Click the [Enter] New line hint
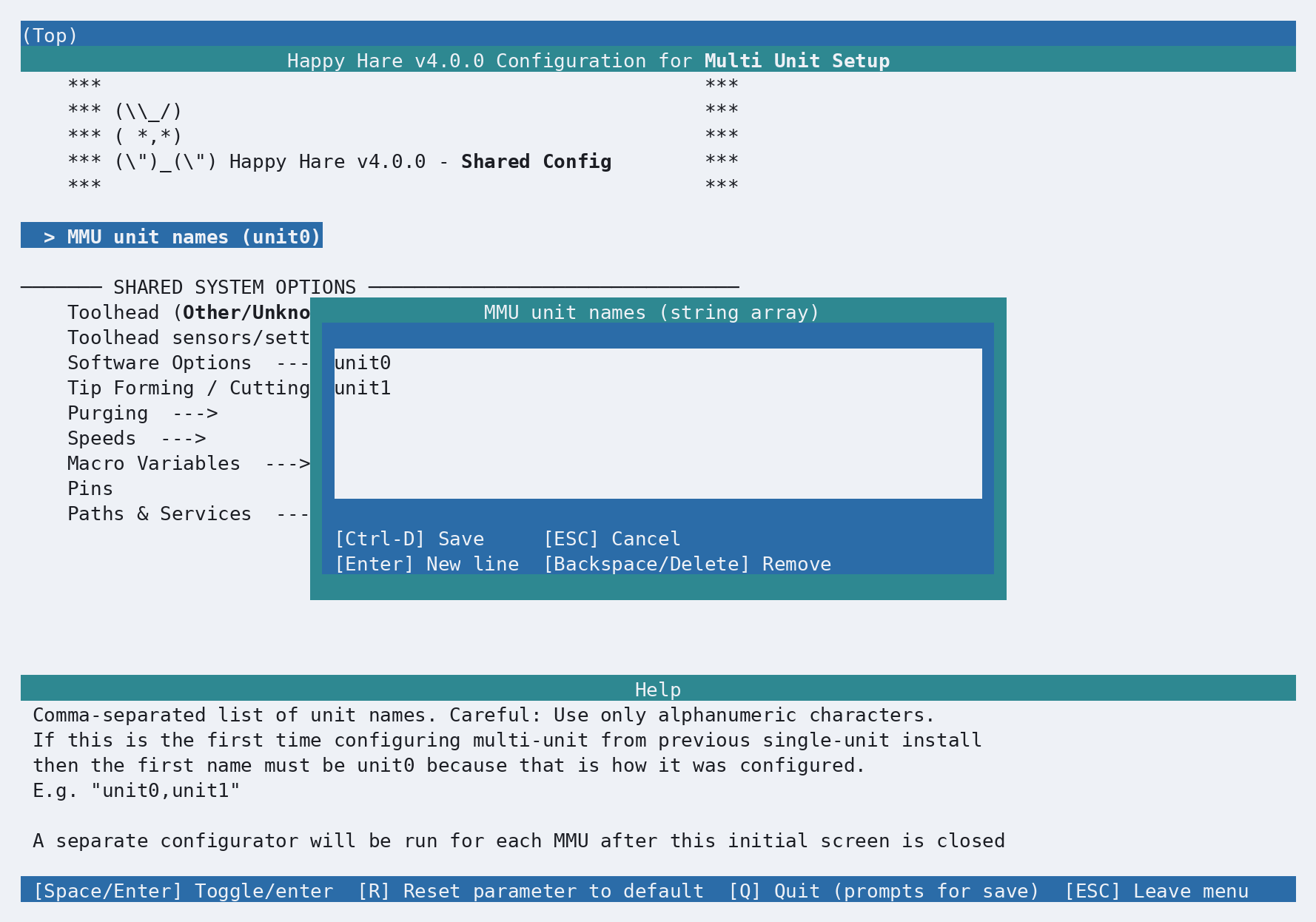 pyautogui.click(x=427, y=564)
